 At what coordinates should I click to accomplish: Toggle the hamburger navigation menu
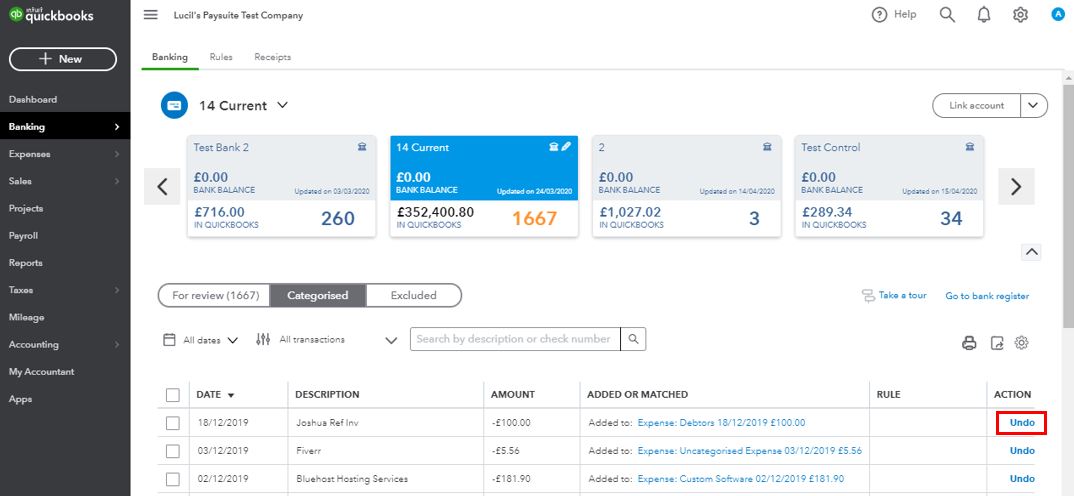[151, 15]
